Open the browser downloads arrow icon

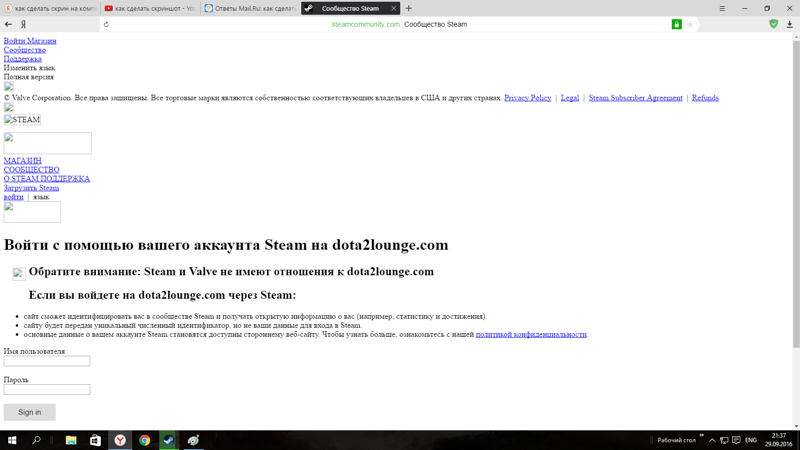pyautogui.click(x=789, y=24)
